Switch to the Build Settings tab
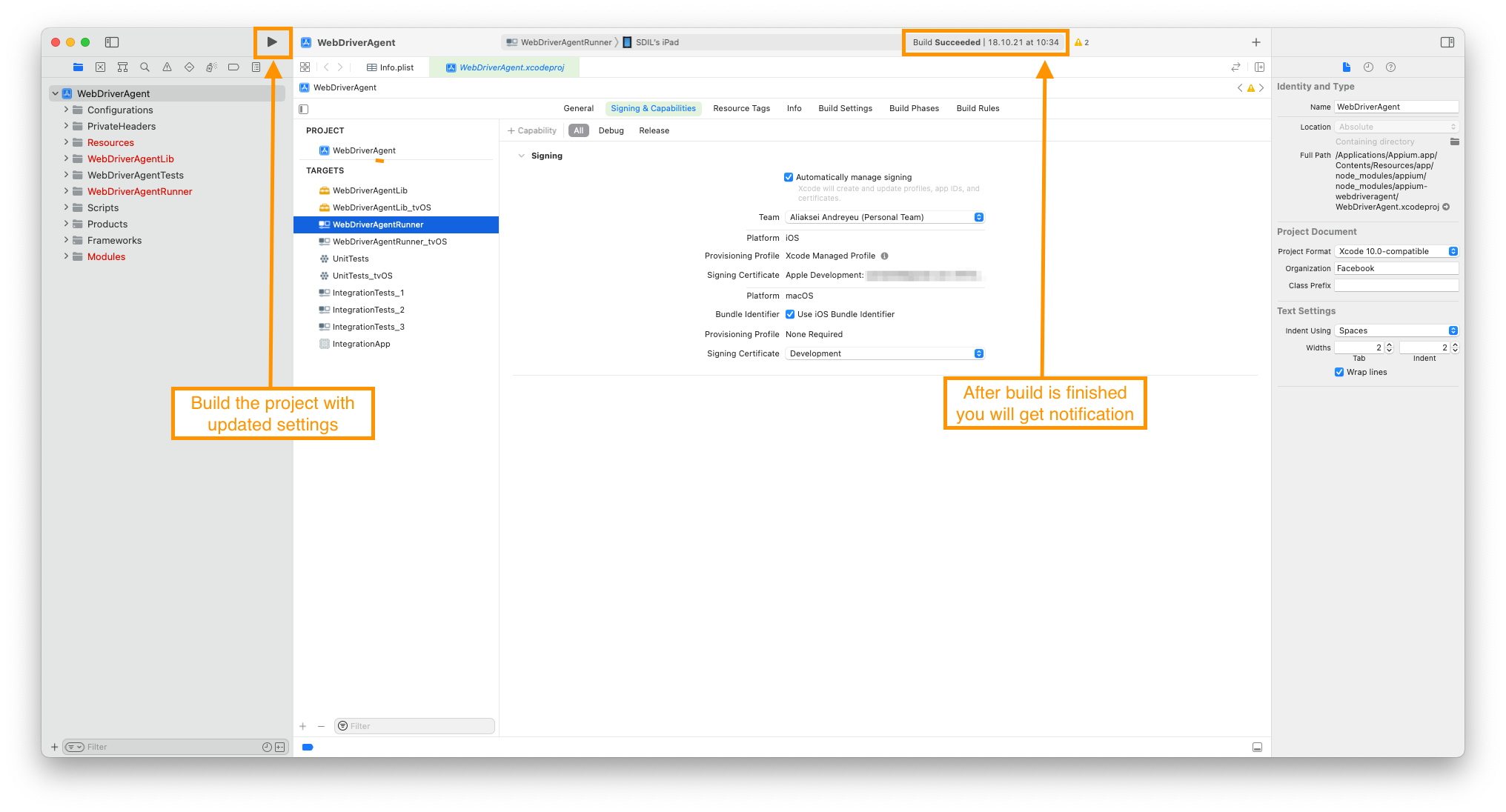The width and height of the screenshot is (1506, 812). (845, 108)
